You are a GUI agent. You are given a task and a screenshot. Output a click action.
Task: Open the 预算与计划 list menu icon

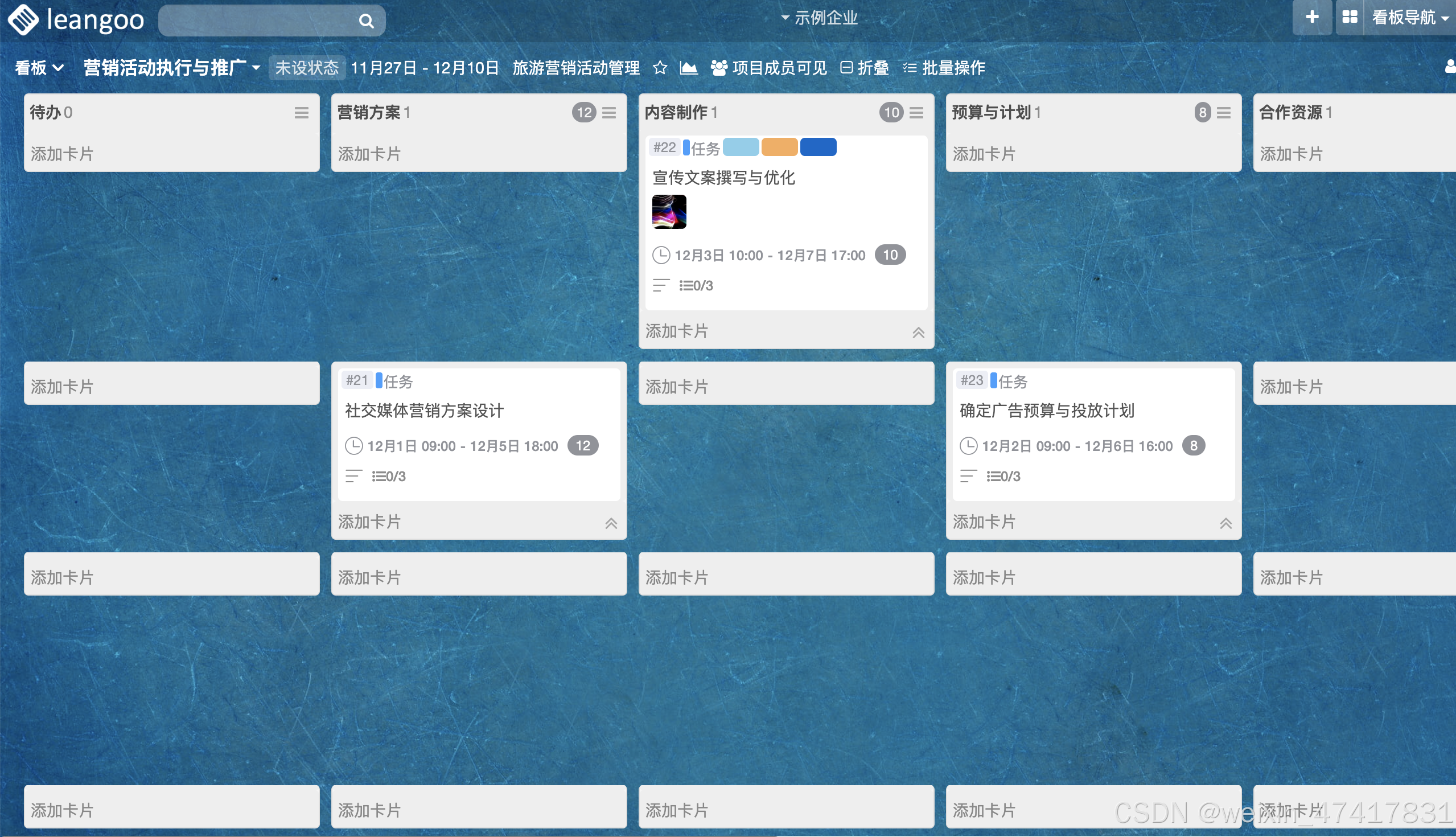tap(1224, 113)
